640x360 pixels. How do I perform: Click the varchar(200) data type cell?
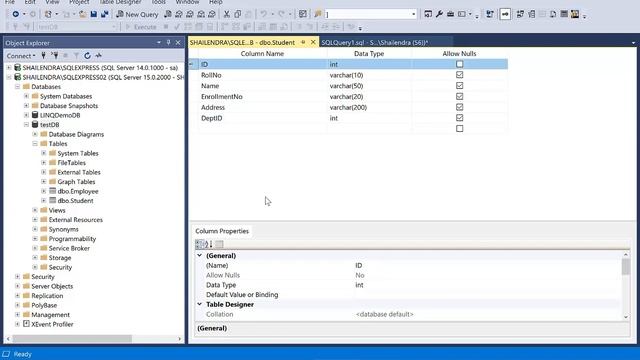tap(369, 107)
